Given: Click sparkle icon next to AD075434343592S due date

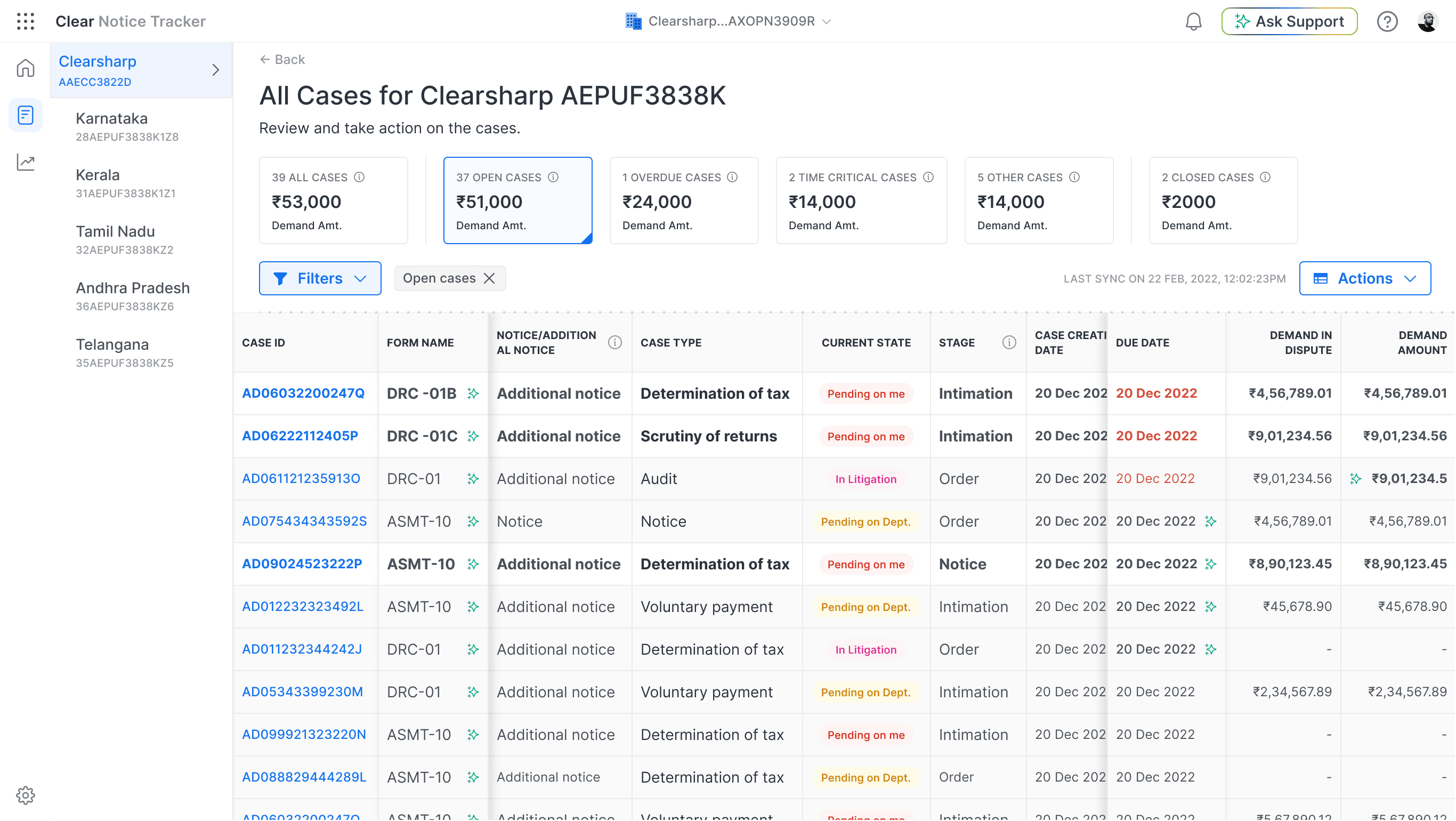Looking at the screenshot, I should (x=1210, y=521).
